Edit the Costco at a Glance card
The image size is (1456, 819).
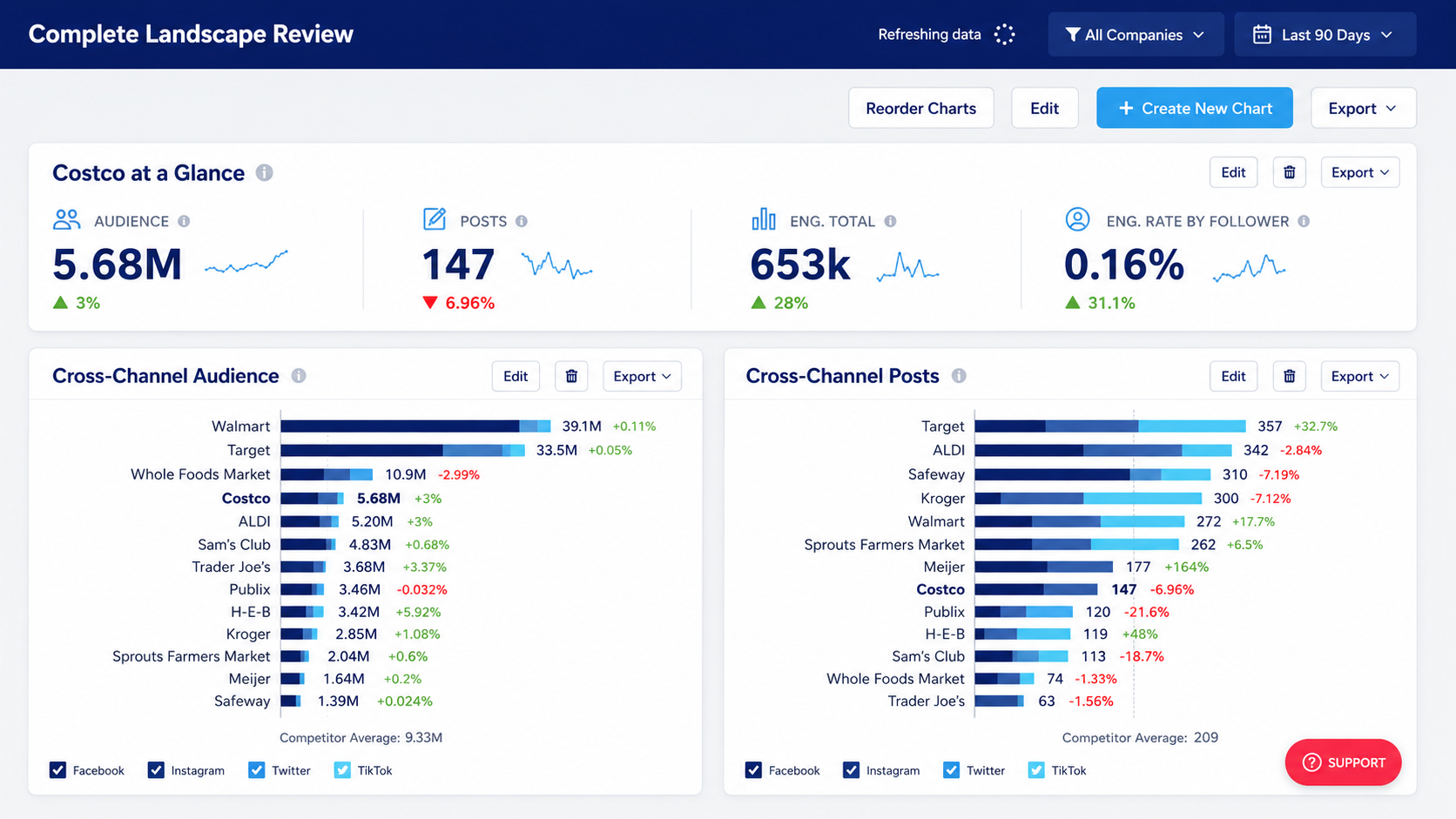(x=1233, y=172)
